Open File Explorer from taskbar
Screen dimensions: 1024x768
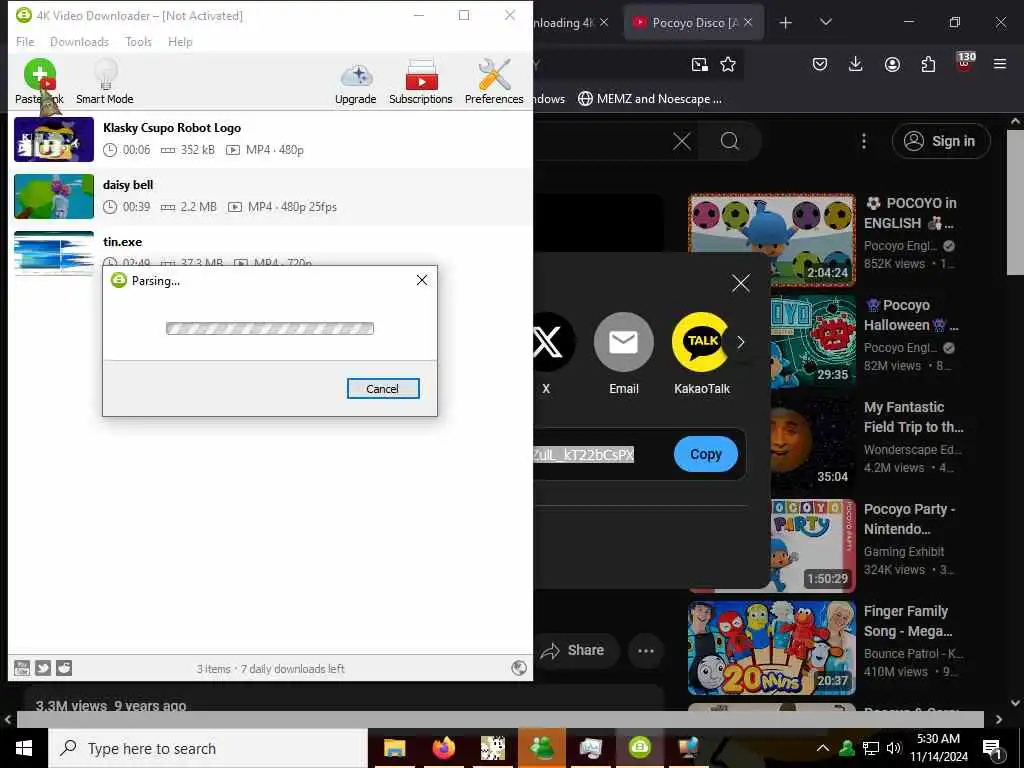(x=394, y=748)
